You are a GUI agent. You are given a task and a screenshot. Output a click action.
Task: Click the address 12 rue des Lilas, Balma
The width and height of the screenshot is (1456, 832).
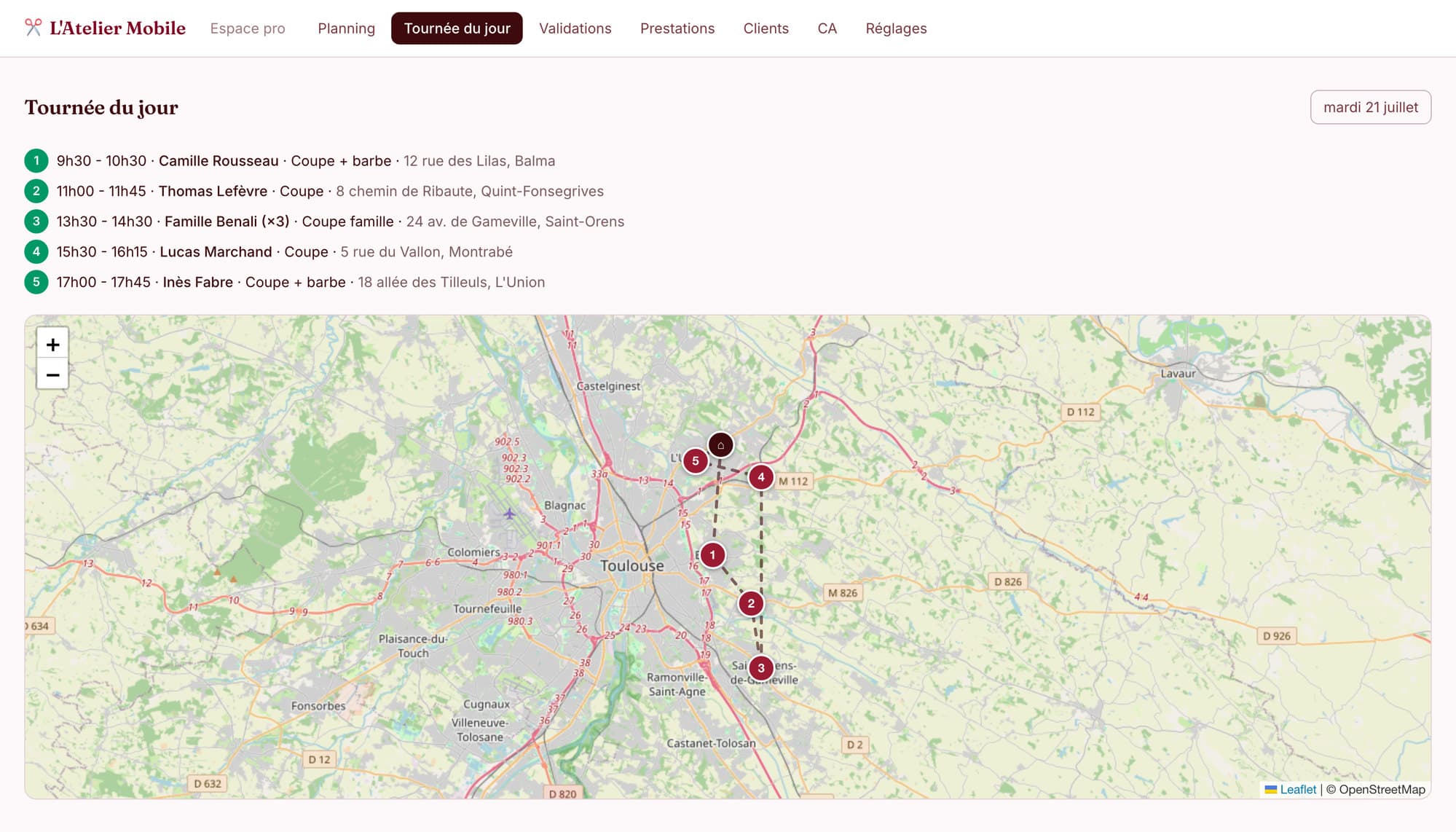479,160
